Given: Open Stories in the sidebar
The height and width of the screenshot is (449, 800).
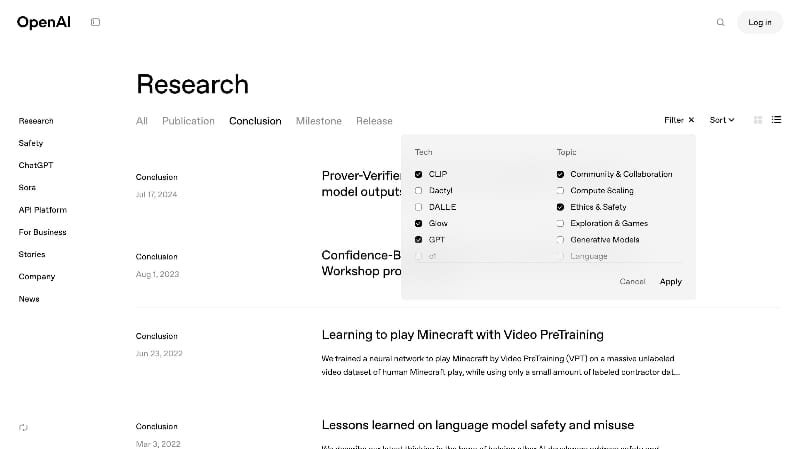Looking at the screenshot, I should (32, 254).
